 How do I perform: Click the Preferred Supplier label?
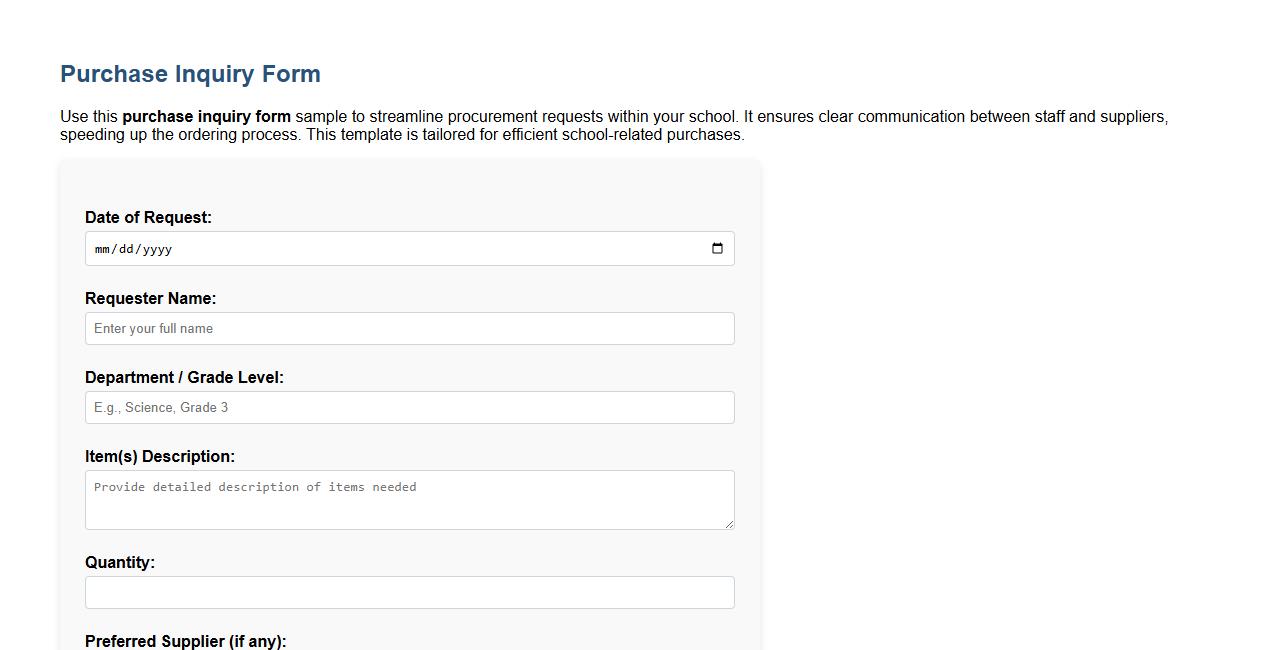185,641
